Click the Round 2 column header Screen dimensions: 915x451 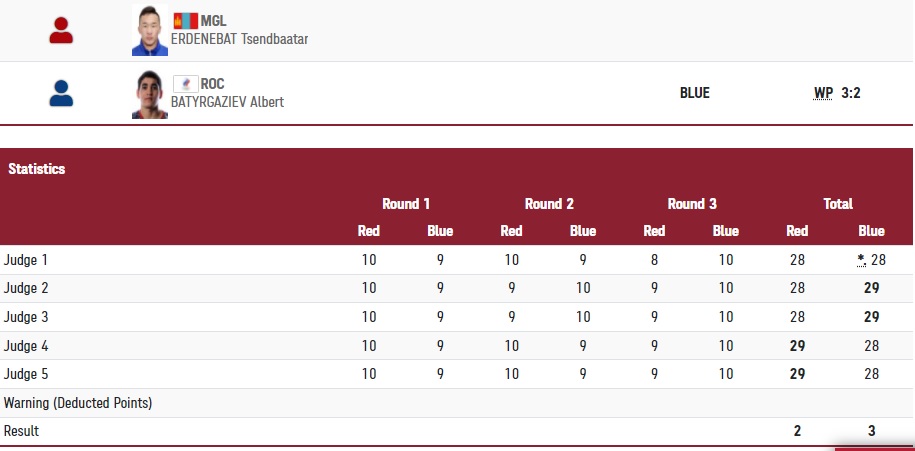[x=549, y=204]
